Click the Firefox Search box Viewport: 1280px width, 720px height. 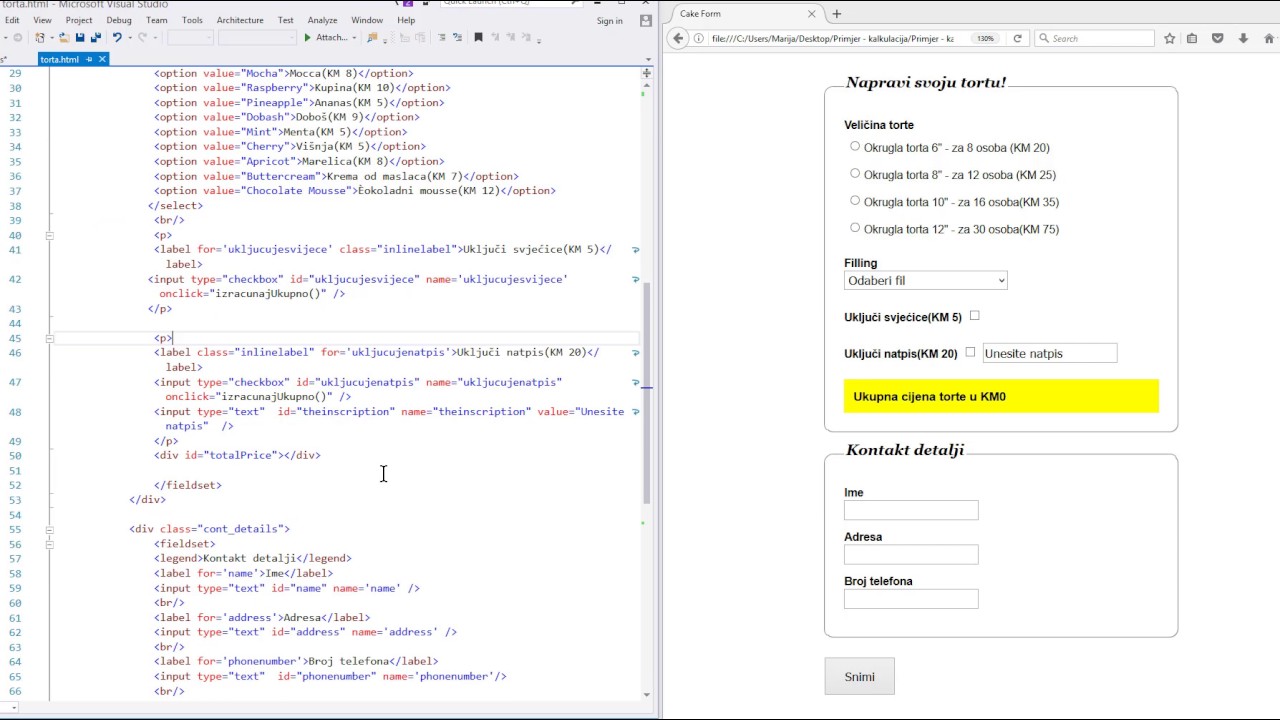click(1094, 38)
